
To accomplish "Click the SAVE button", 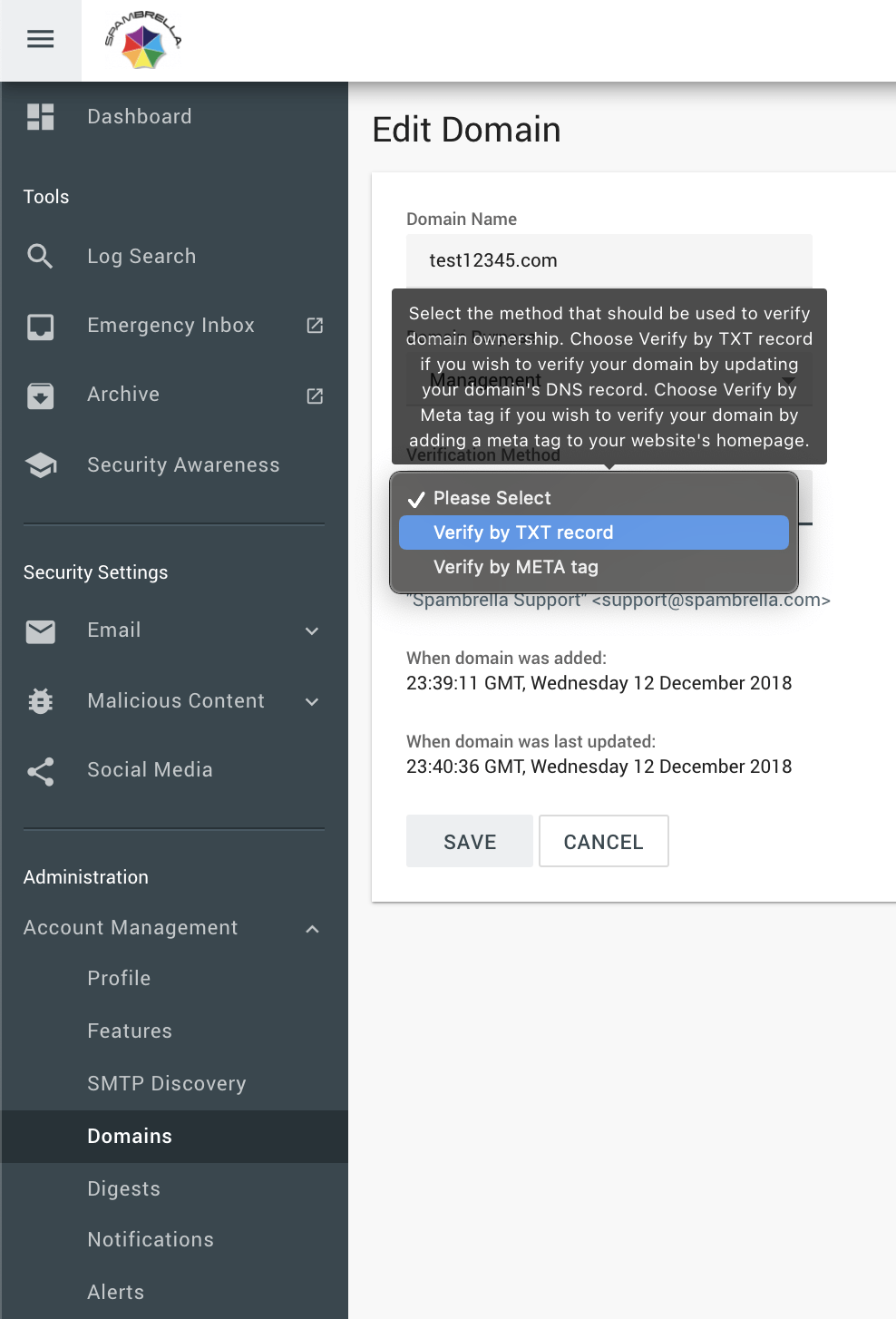I will click(x=470, y=841).
